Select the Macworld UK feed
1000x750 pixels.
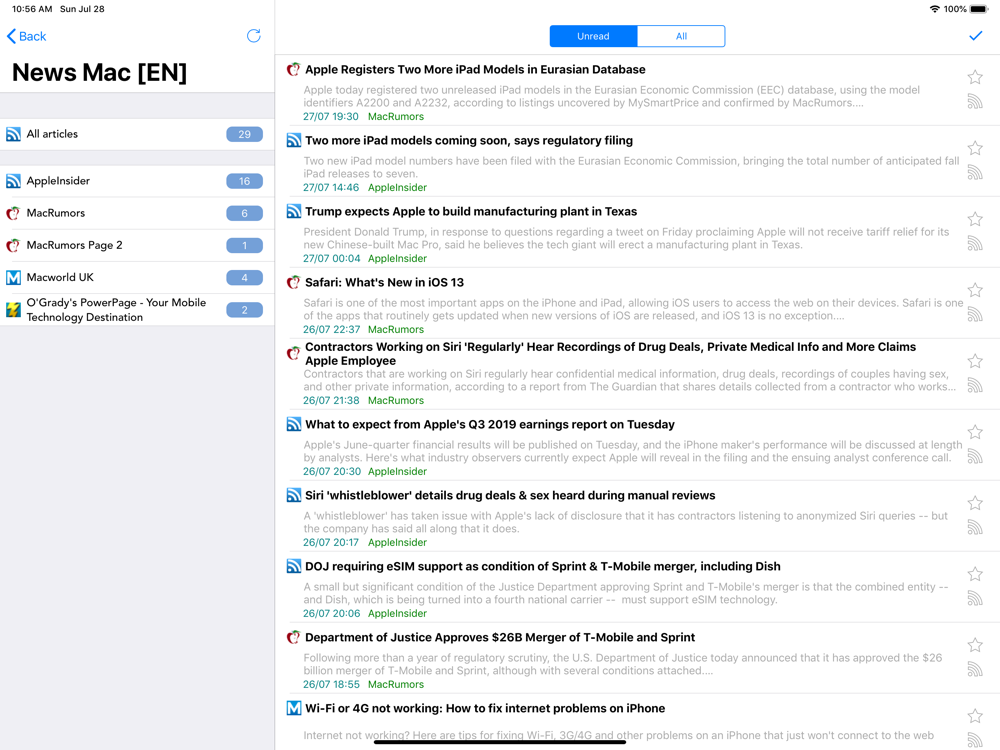coord(137,277)
